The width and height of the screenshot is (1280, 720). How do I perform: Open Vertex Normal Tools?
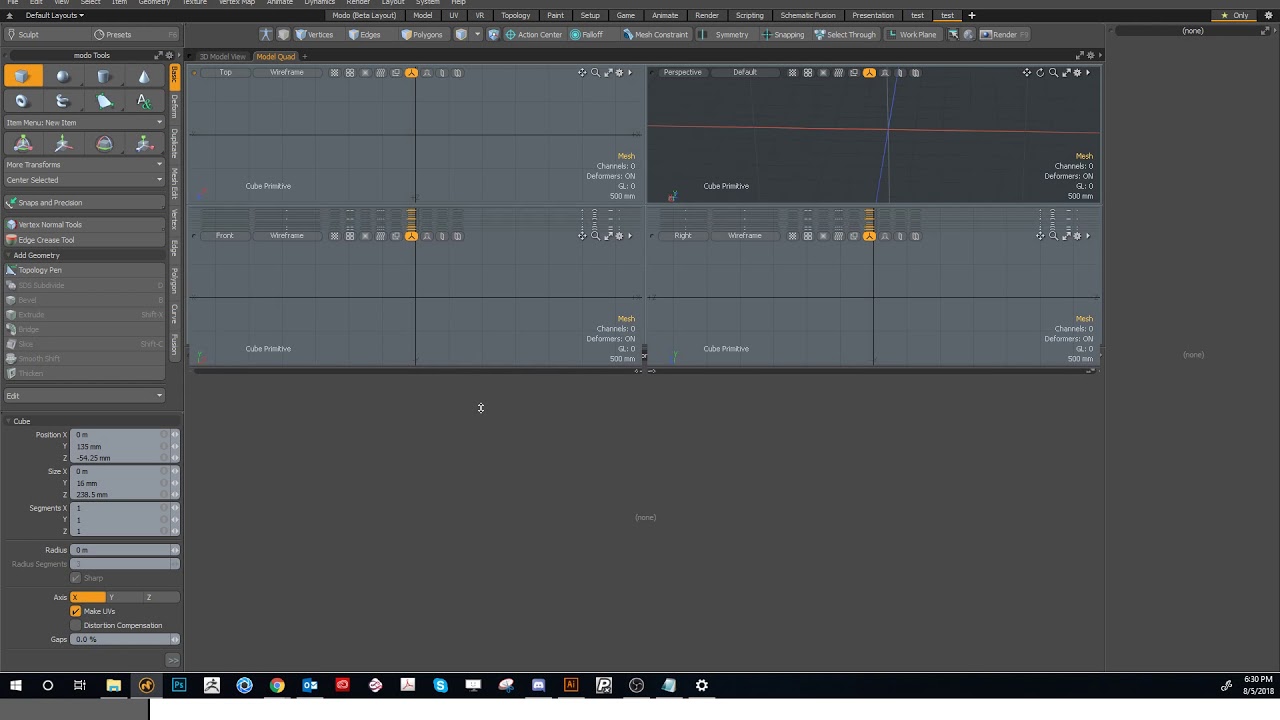[84, 224]
